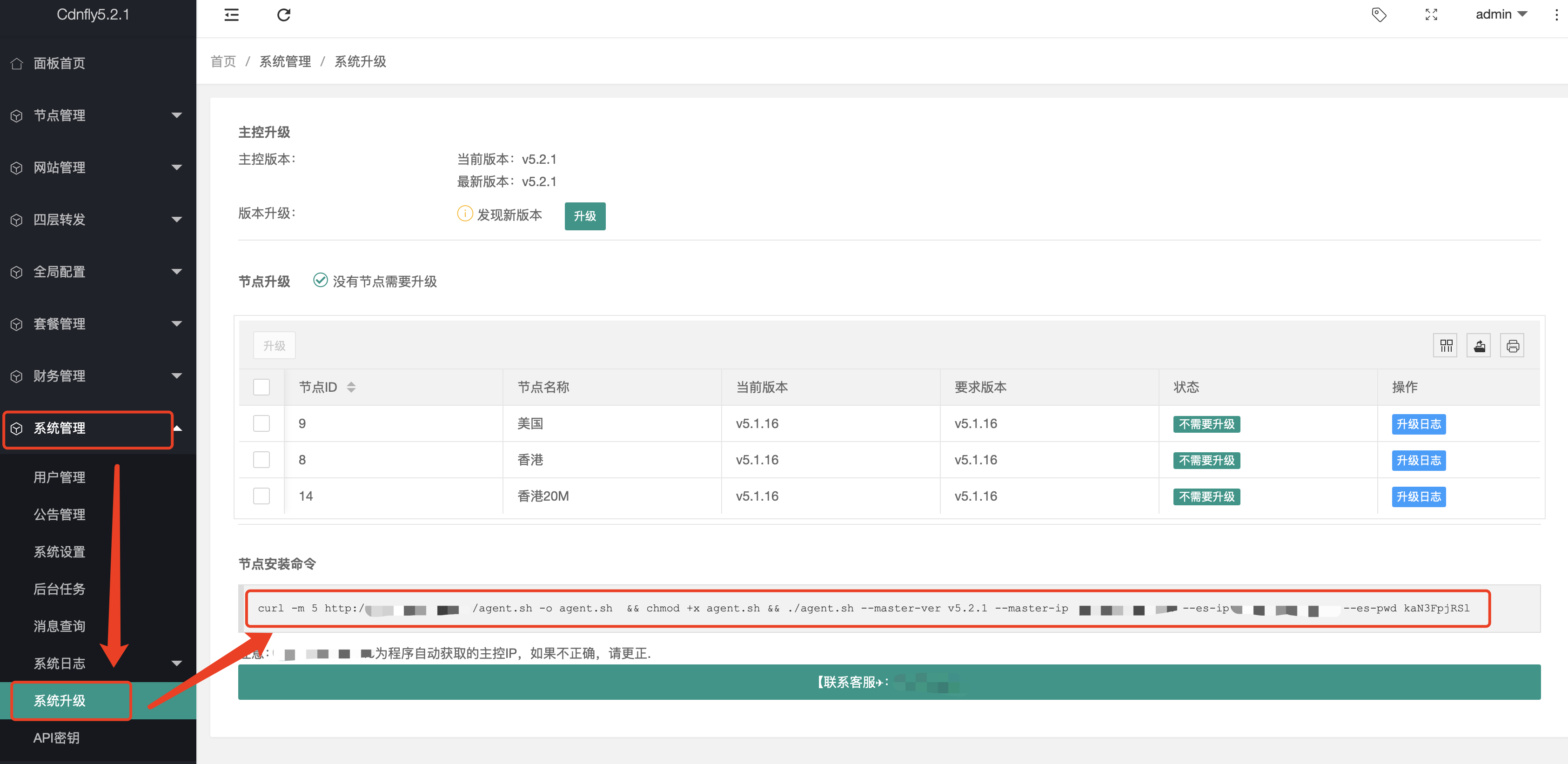Click the cube icon beside 四层转发

coord(16,220)
